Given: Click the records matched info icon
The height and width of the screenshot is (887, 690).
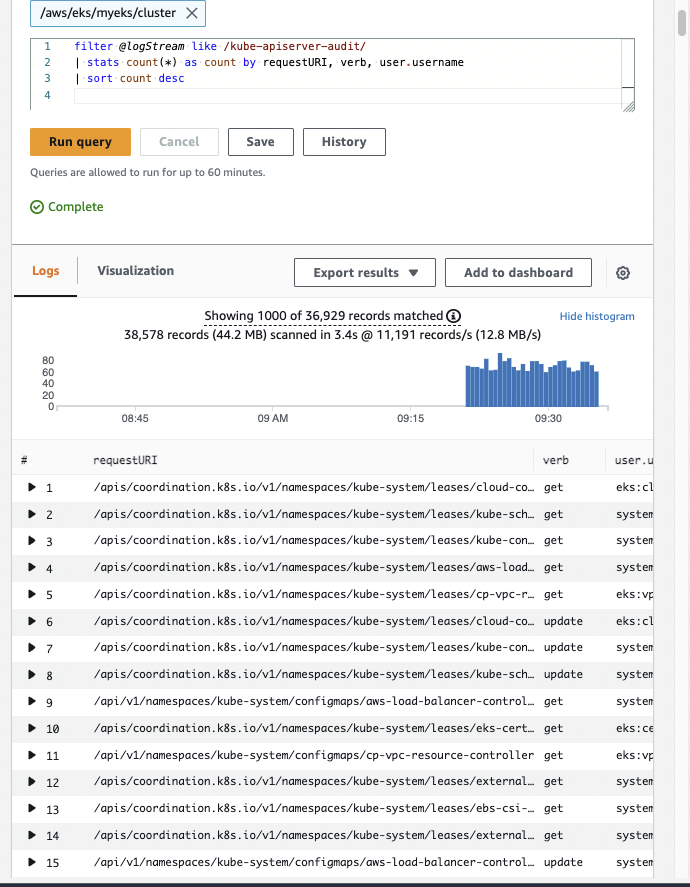Looking at the screenshot, I should (x=453, y=316).
